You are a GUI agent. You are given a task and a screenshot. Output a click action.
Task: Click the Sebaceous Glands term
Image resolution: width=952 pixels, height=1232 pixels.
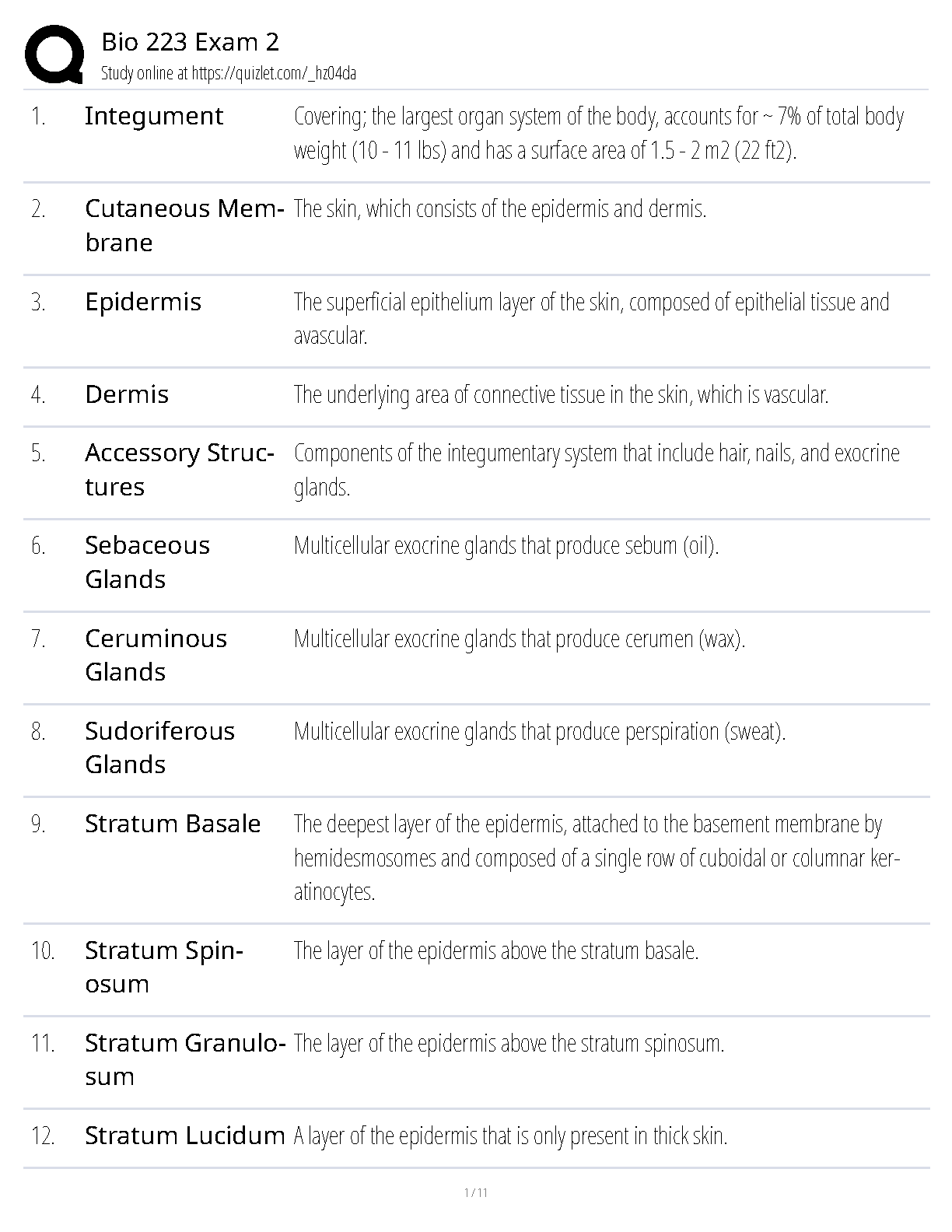[147, 562]
